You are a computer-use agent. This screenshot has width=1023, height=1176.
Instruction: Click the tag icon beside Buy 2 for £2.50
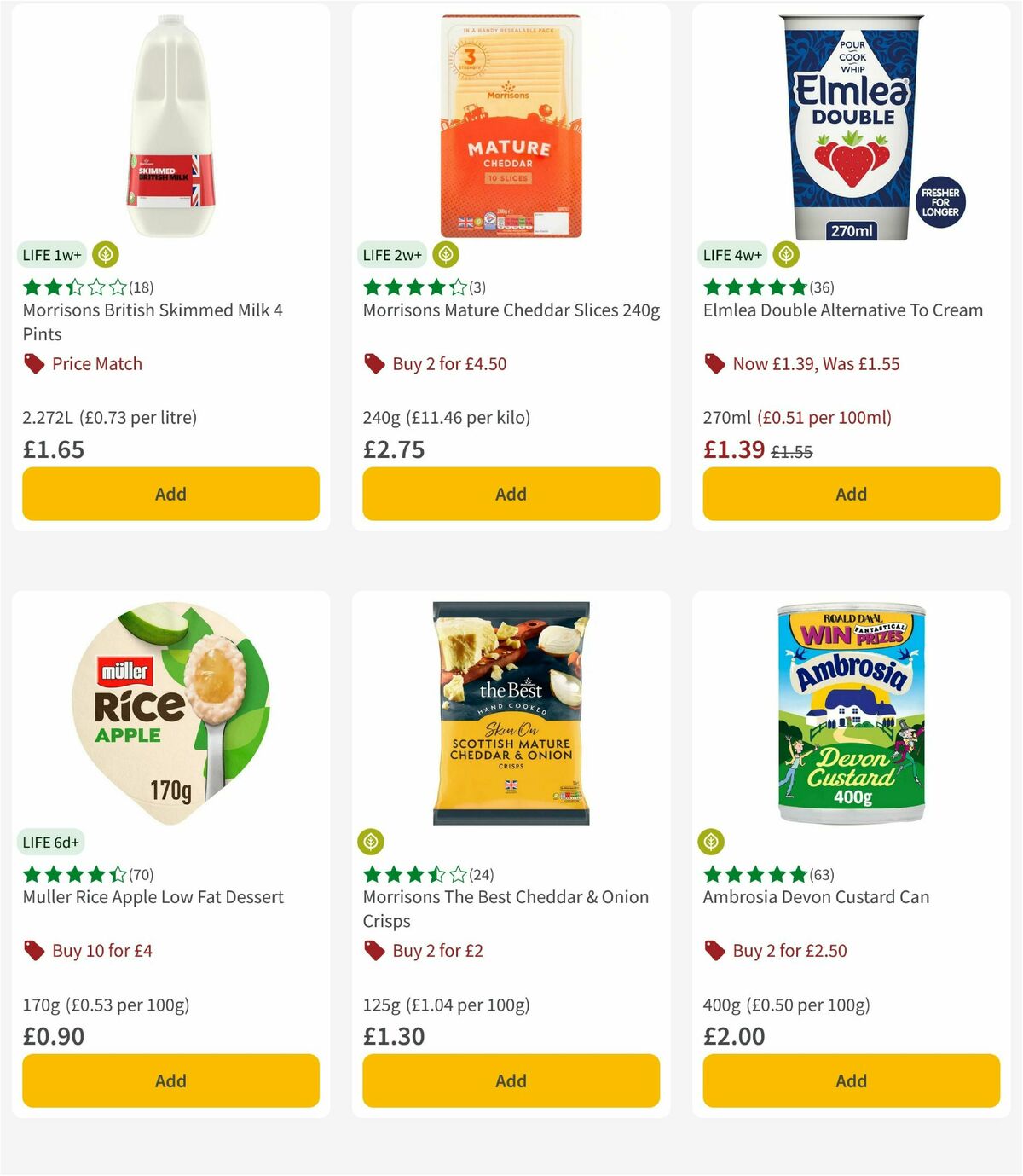pos(714,950)
